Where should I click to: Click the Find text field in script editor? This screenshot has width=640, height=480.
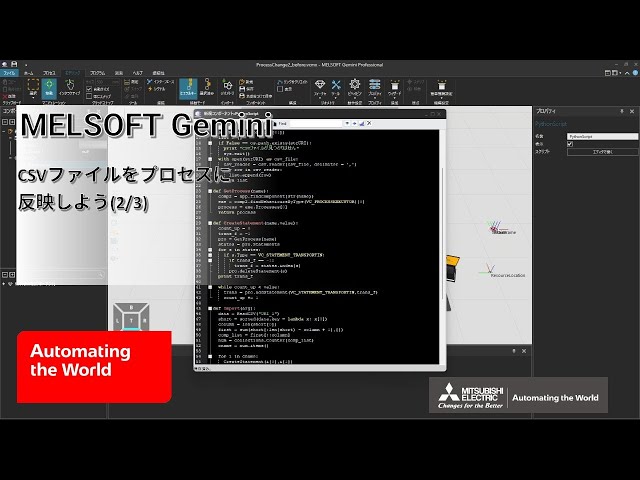[316, 123]
